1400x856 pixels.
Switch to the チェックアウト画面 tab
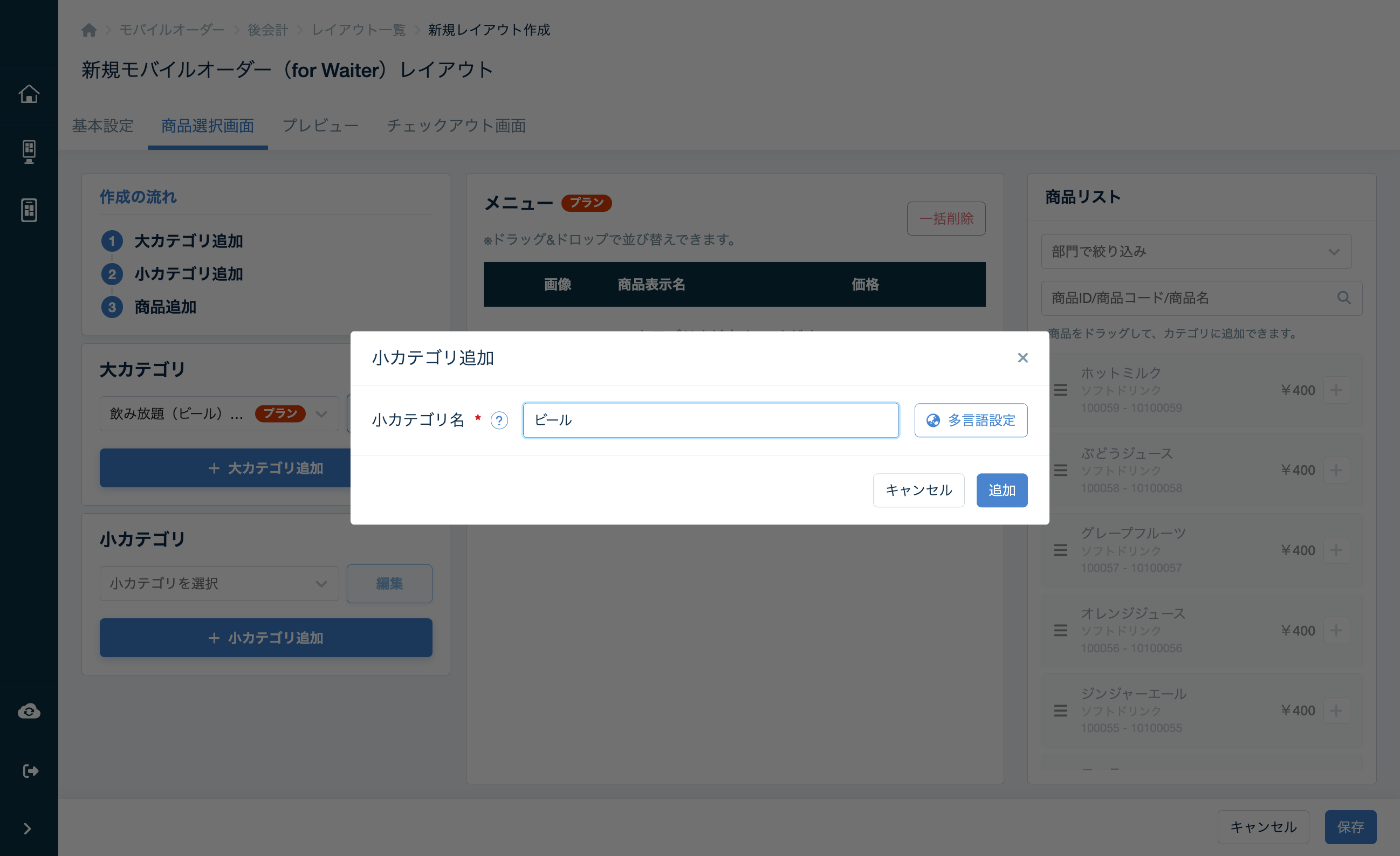point(456,126)
